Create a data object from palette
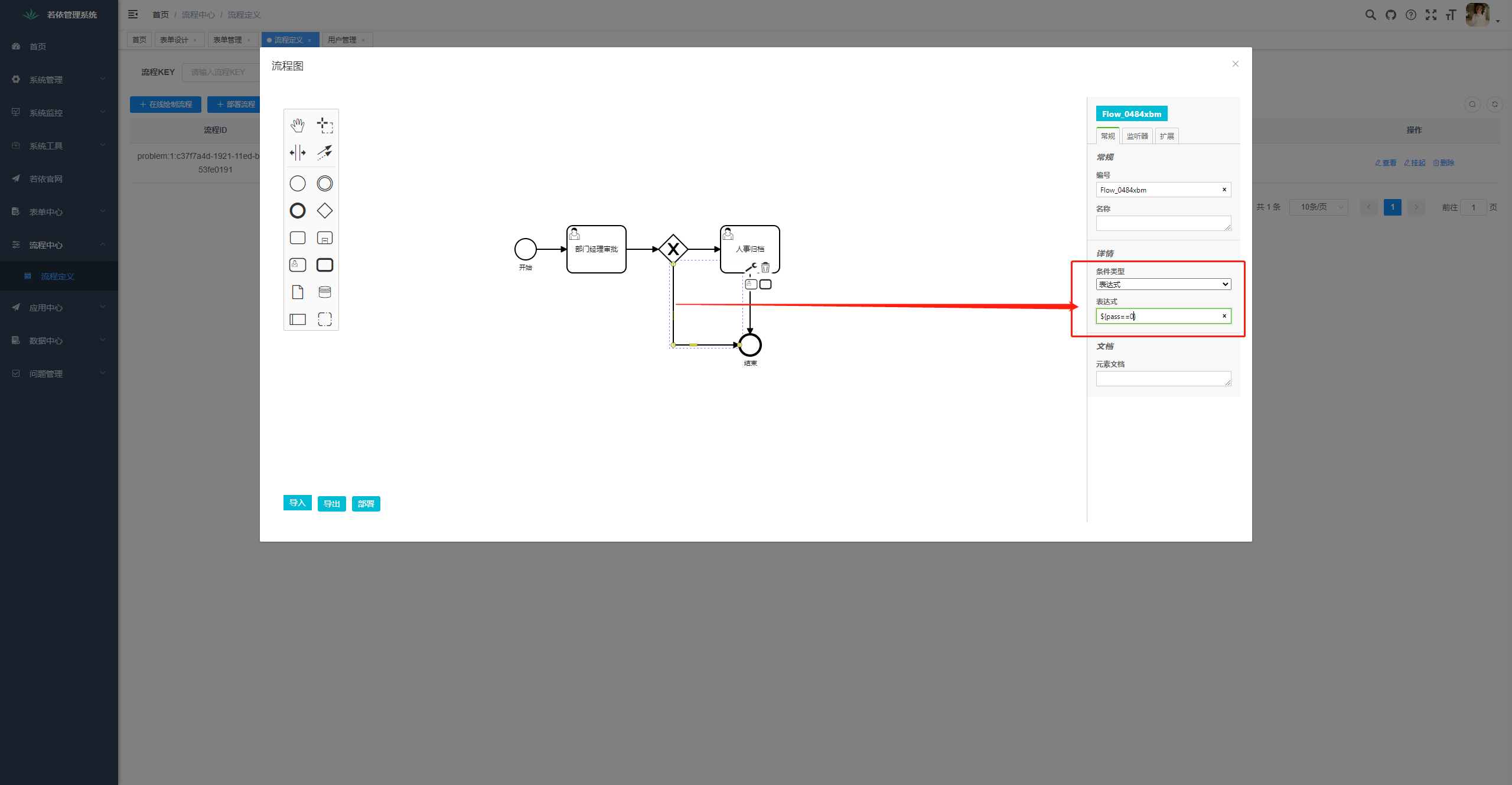Screen dimensions: 1512x785 pyautogui.click(x=298, y=292)
